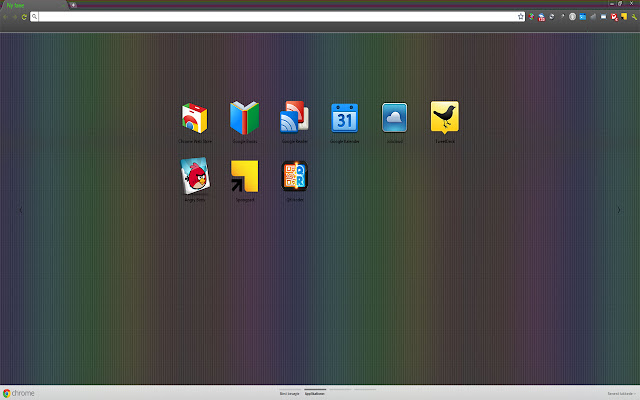Click the grey bars extension icon

[593, 17]
